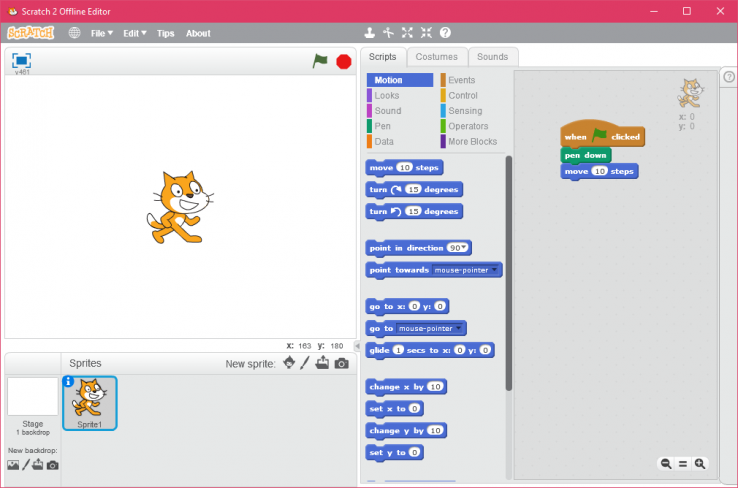Image resolution: width=738 pixels, height=488 pixels.
Task: Switch to the Costumes tab
Action: click(436, 57)
